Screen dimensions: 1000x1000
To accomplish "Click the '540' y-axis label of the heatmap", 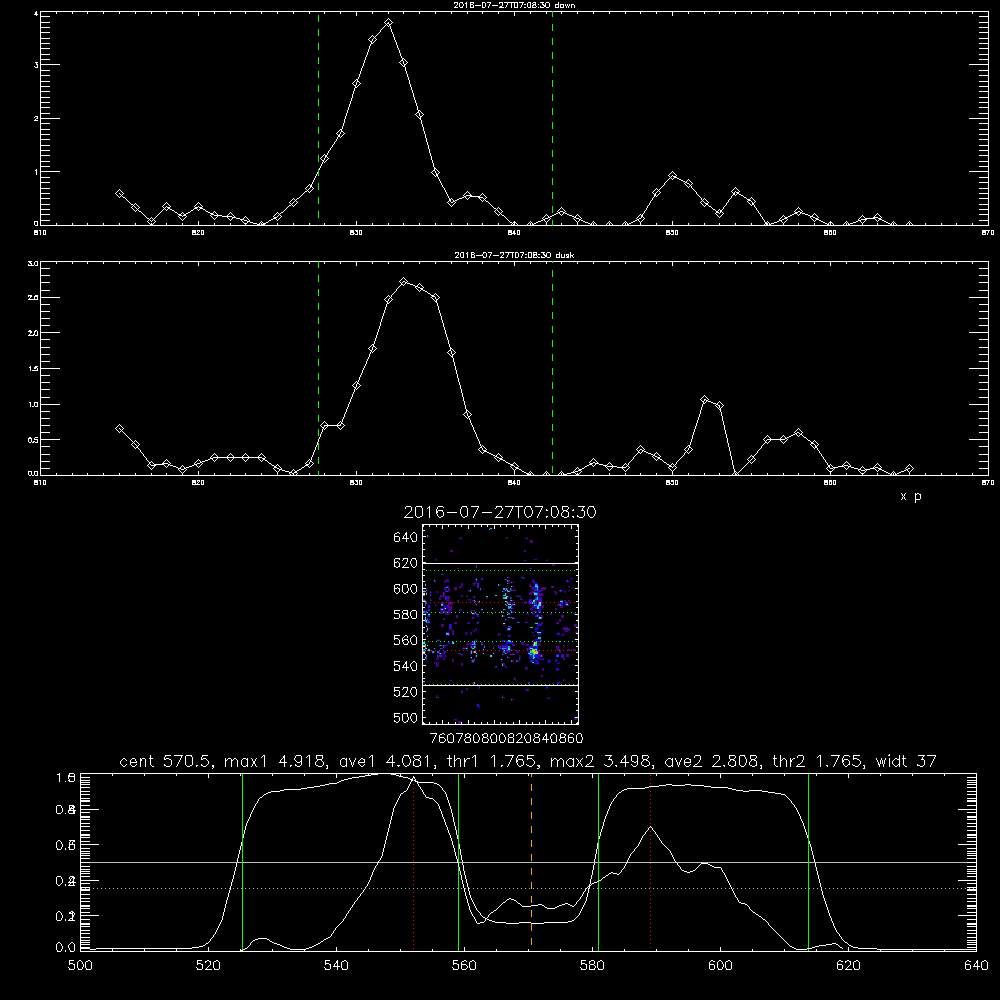I will click(406, 666).
